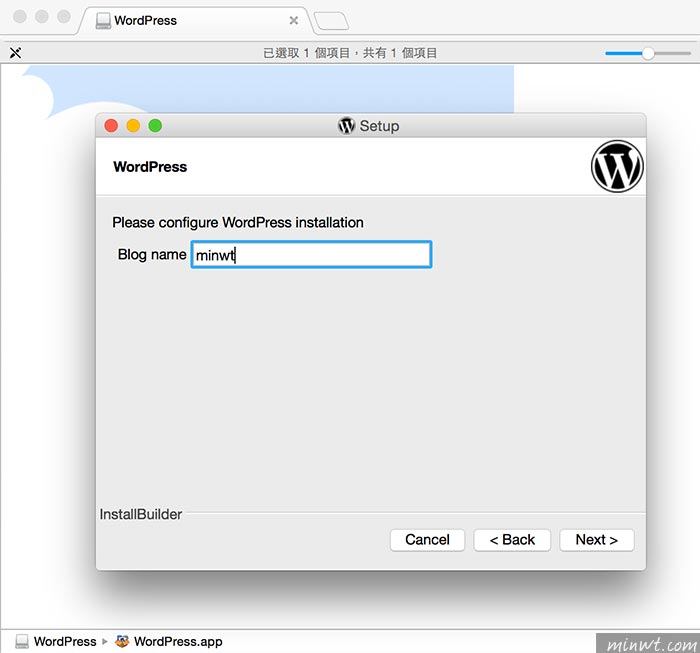Click the WordPress icon in Setup title bar
The width and height of the screenshot is (700, 653).
[346, 126]
